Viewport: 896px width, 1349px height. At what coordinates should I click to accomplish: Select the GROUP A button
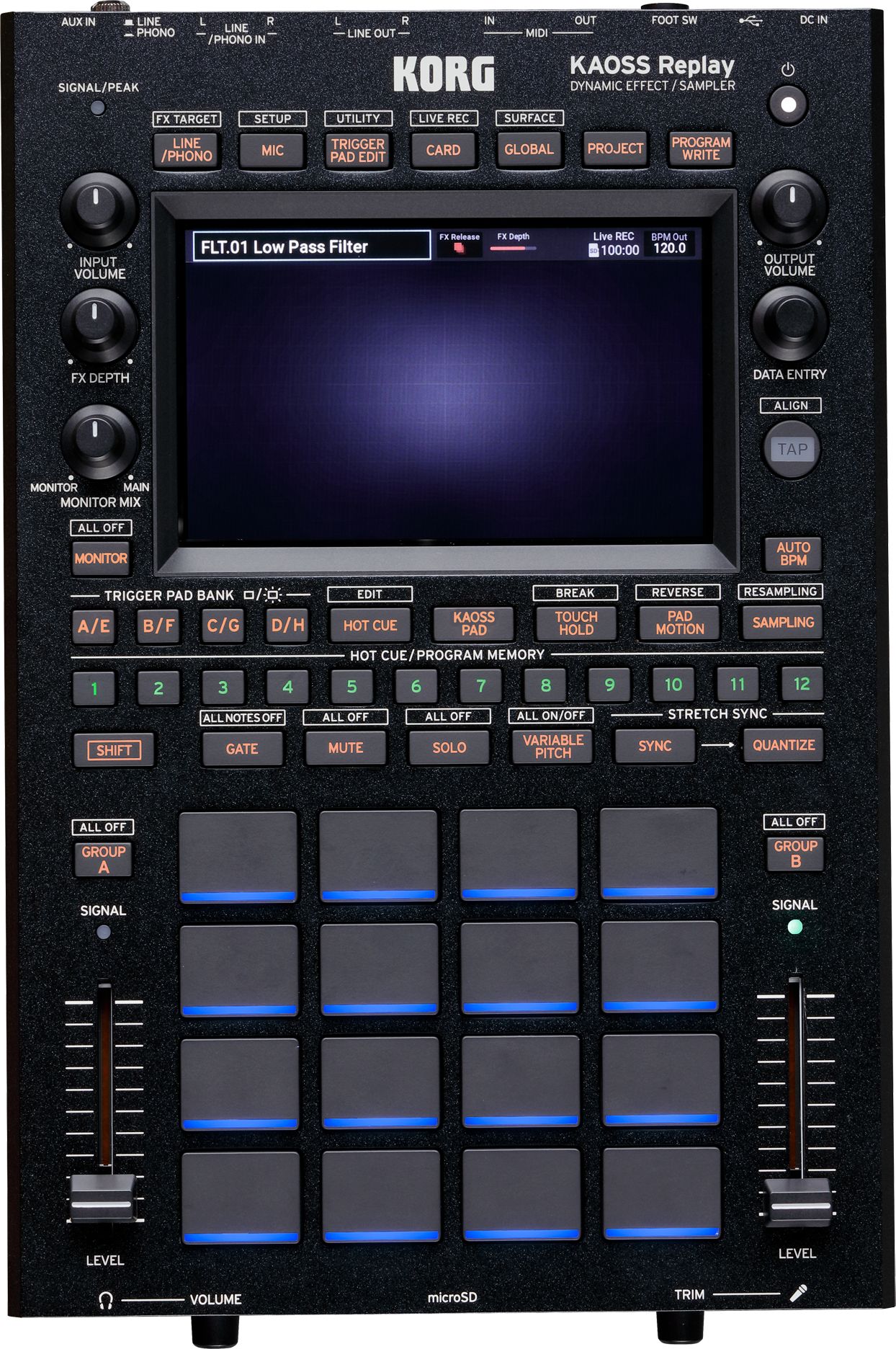pyautogui.click(x=104, y=859)
